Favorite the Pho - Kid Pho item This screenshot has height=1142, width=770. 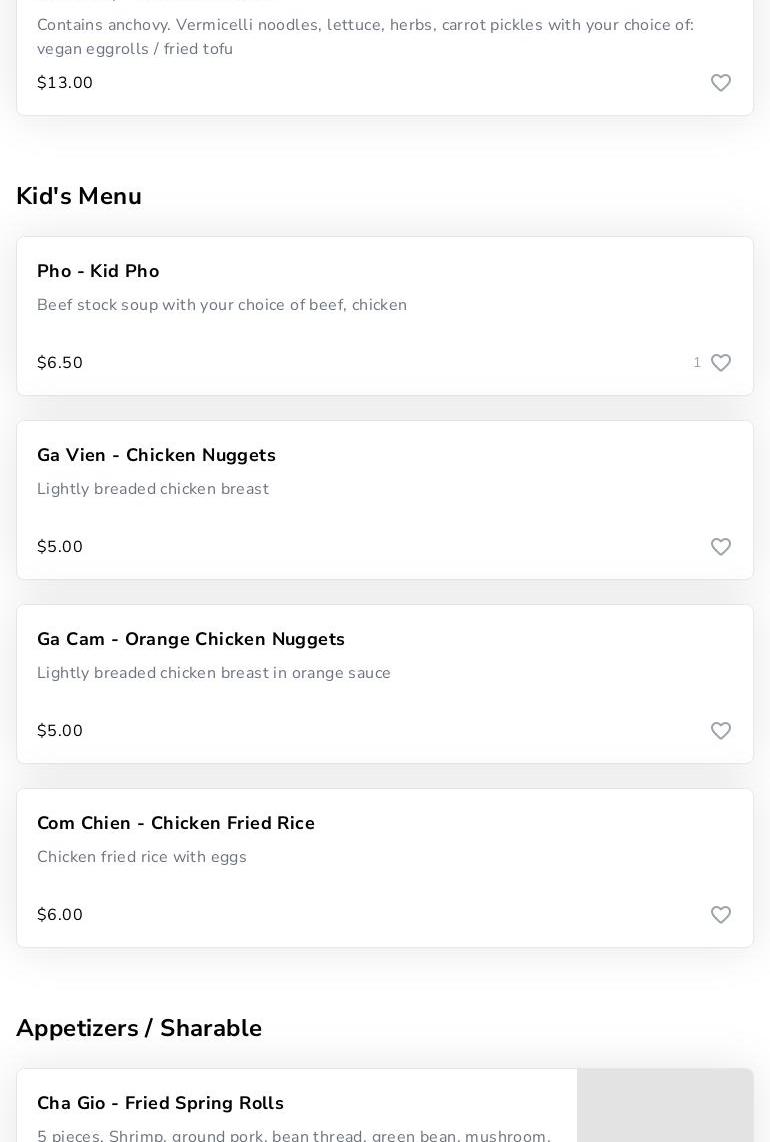pos(720,363)
